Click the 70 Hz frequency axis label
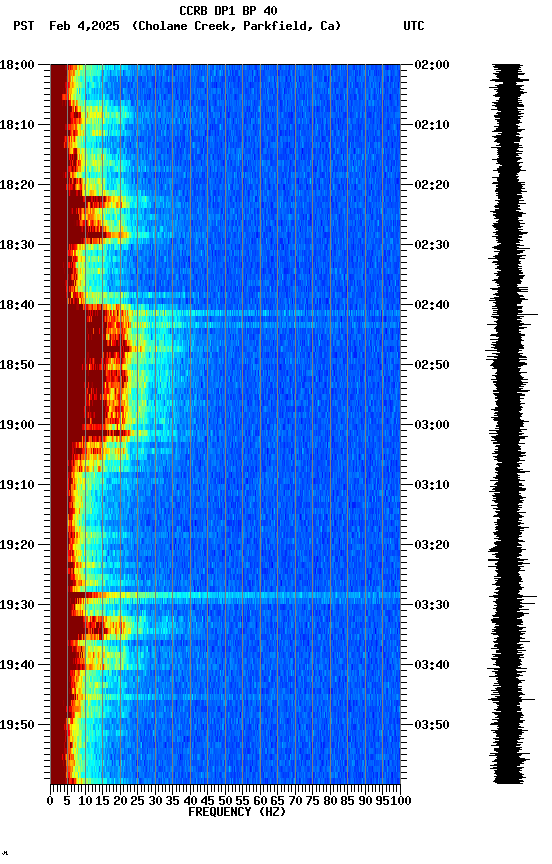Viewport: 552px width, 864px height. [295, 801]
